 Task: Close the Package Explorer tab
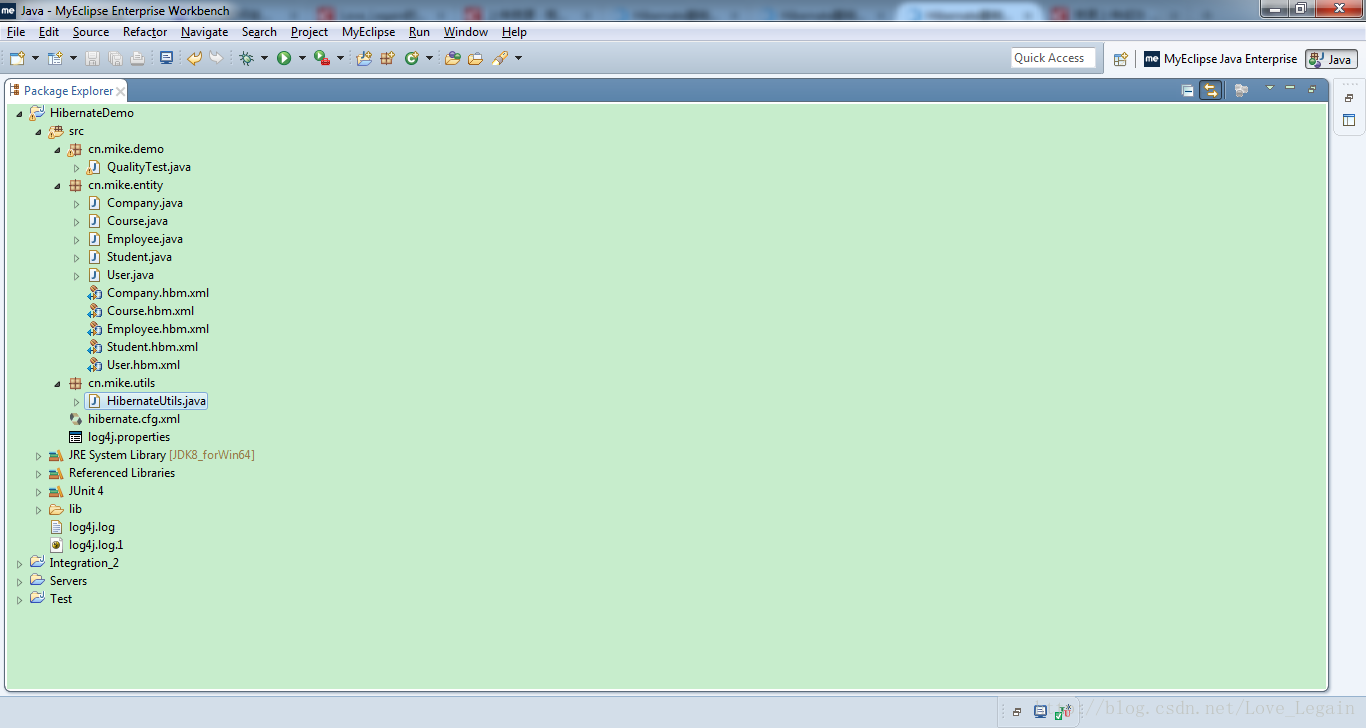pyautogui.click(x=121, y=91)
